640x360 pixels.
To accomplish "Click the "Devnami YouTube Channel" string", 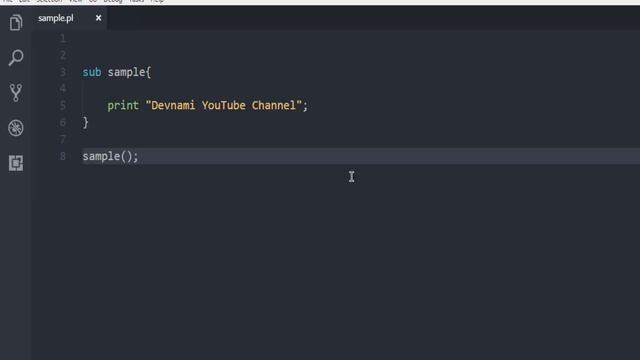I will point(224,105).
